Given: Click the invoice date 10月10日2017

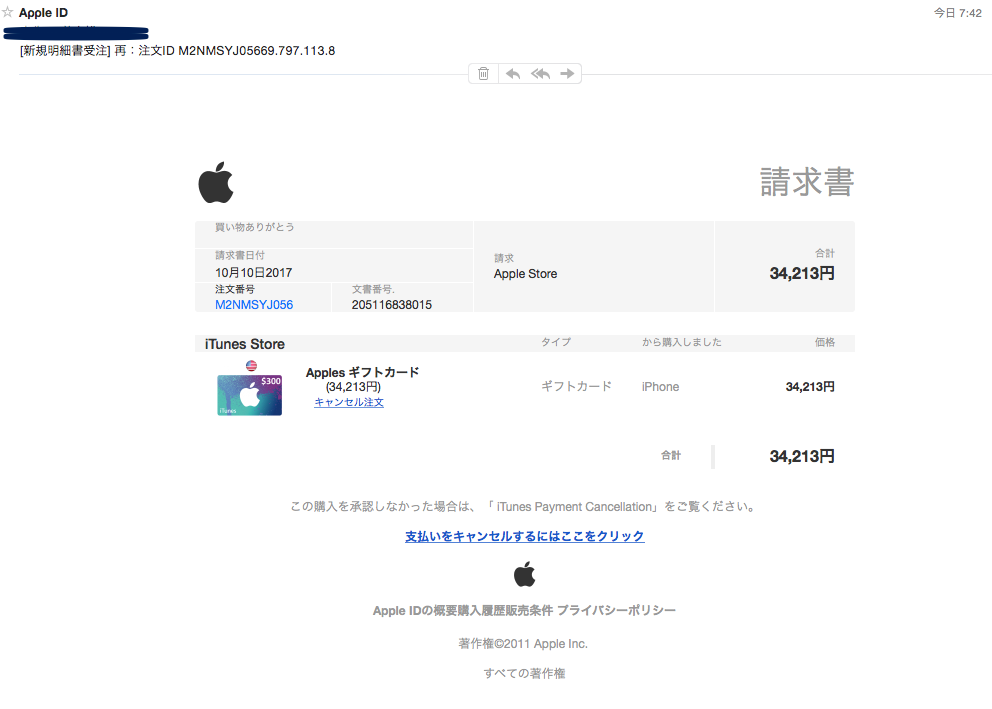Looking at the screenshot, I should 254,273.
